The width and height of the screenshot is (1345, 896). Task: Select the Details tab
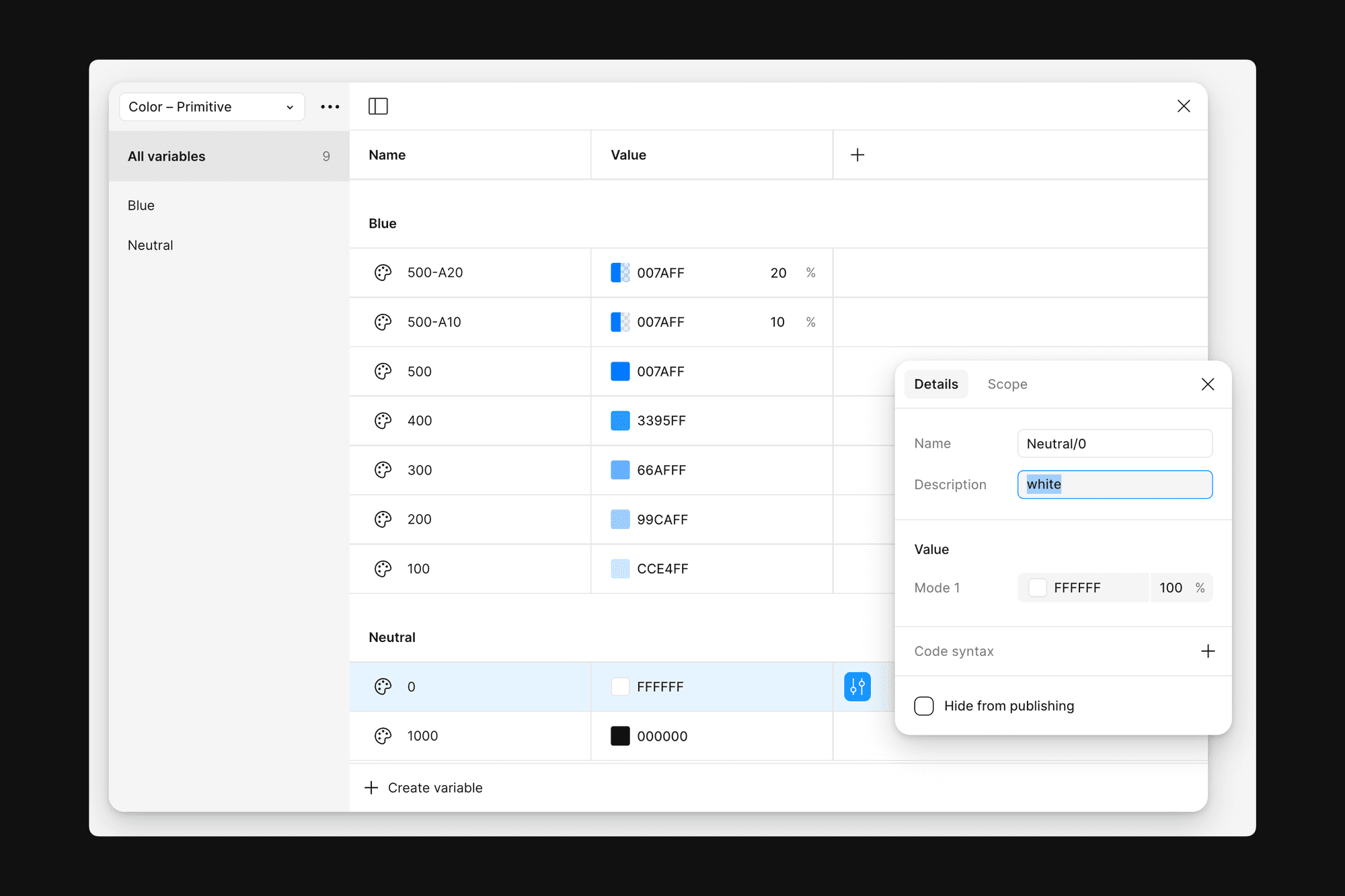(935, 384)
